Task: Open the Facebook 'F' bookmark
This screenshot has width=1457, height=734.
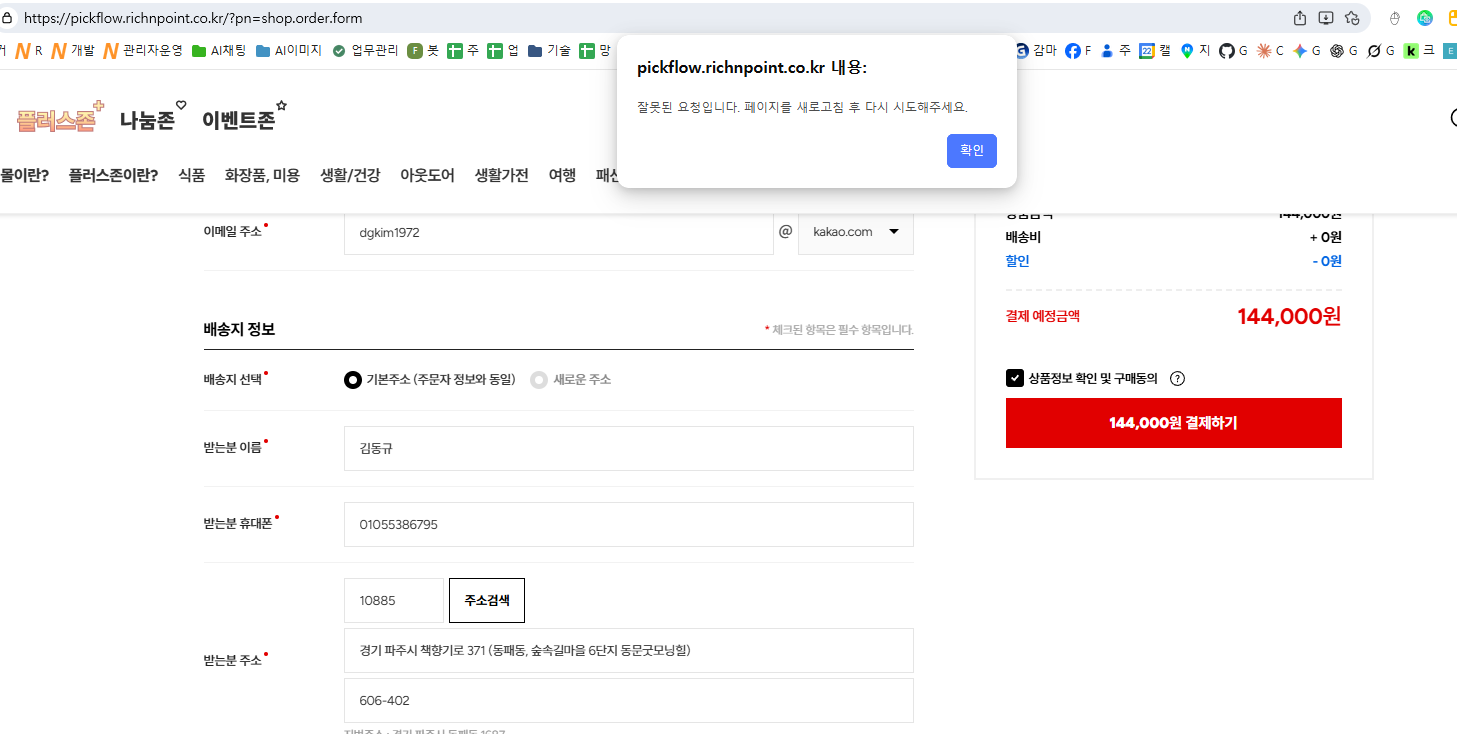Action: tap(1079, 50)
